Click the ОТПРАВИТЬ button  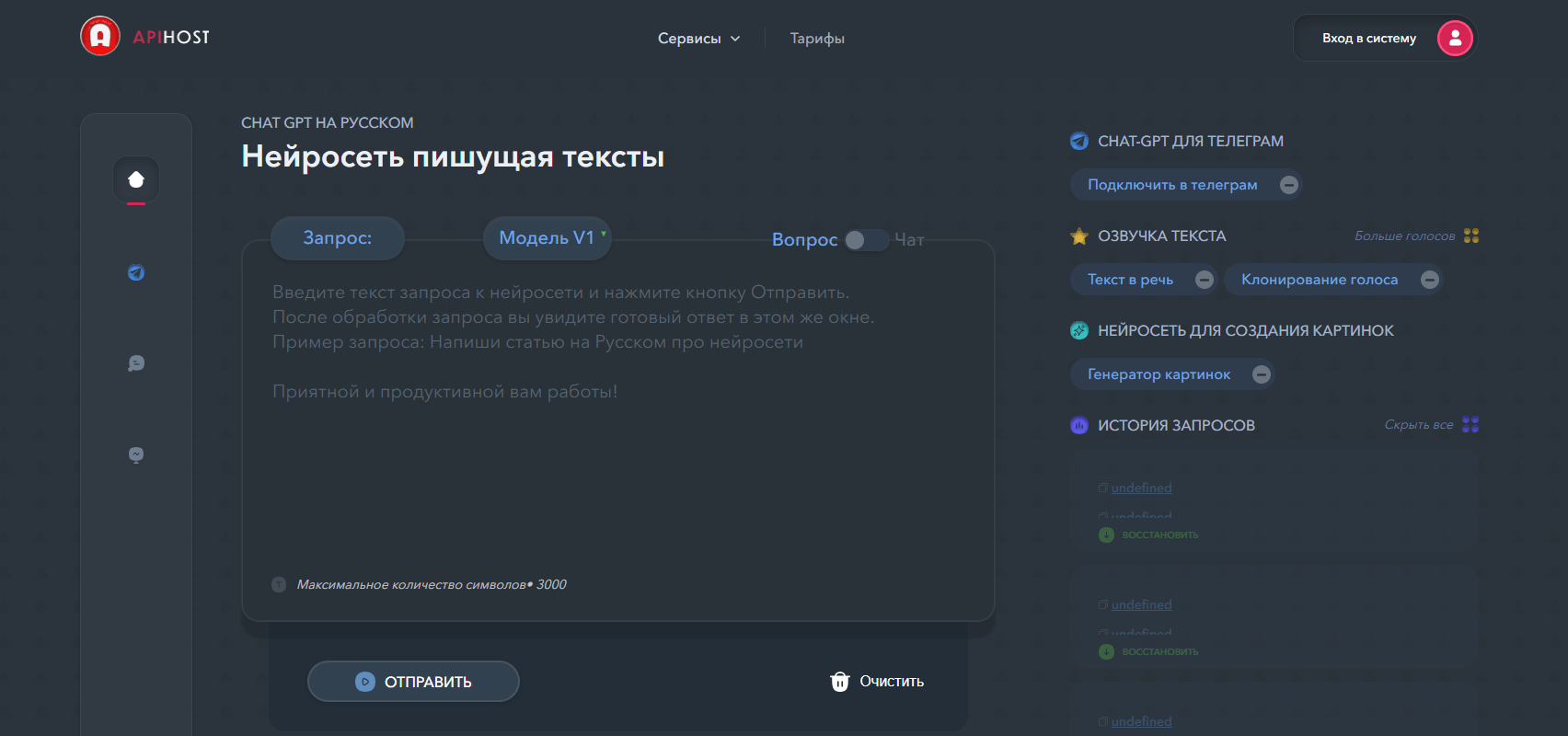(413, 682)
